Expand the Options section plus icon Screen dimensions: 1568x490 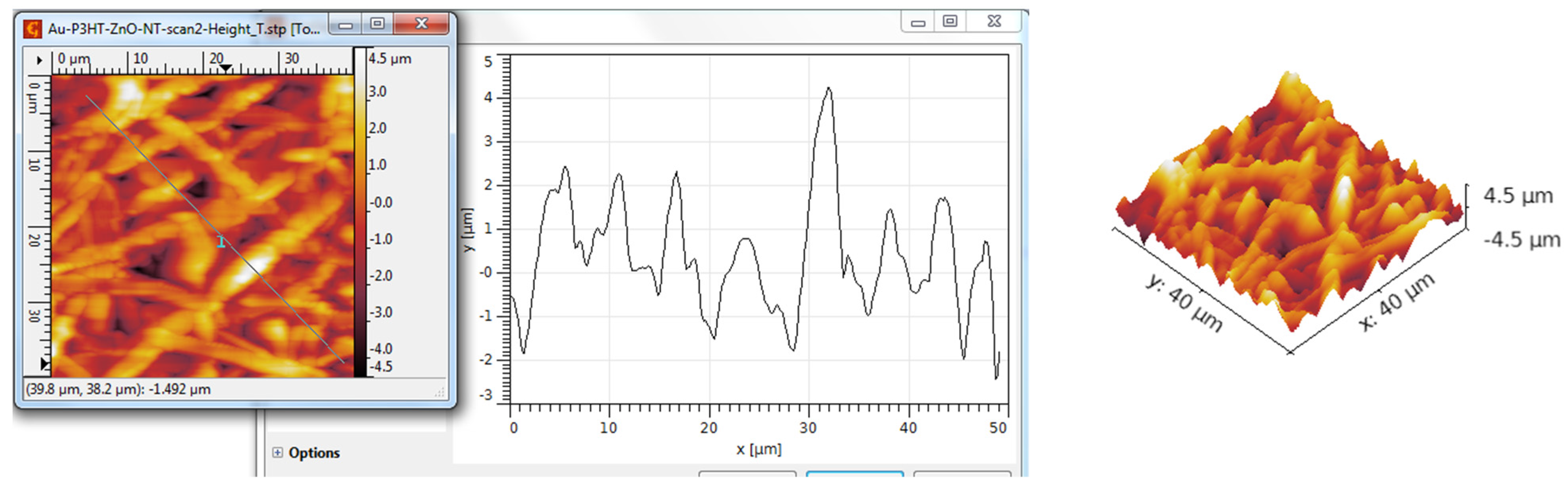click(278, 452)
